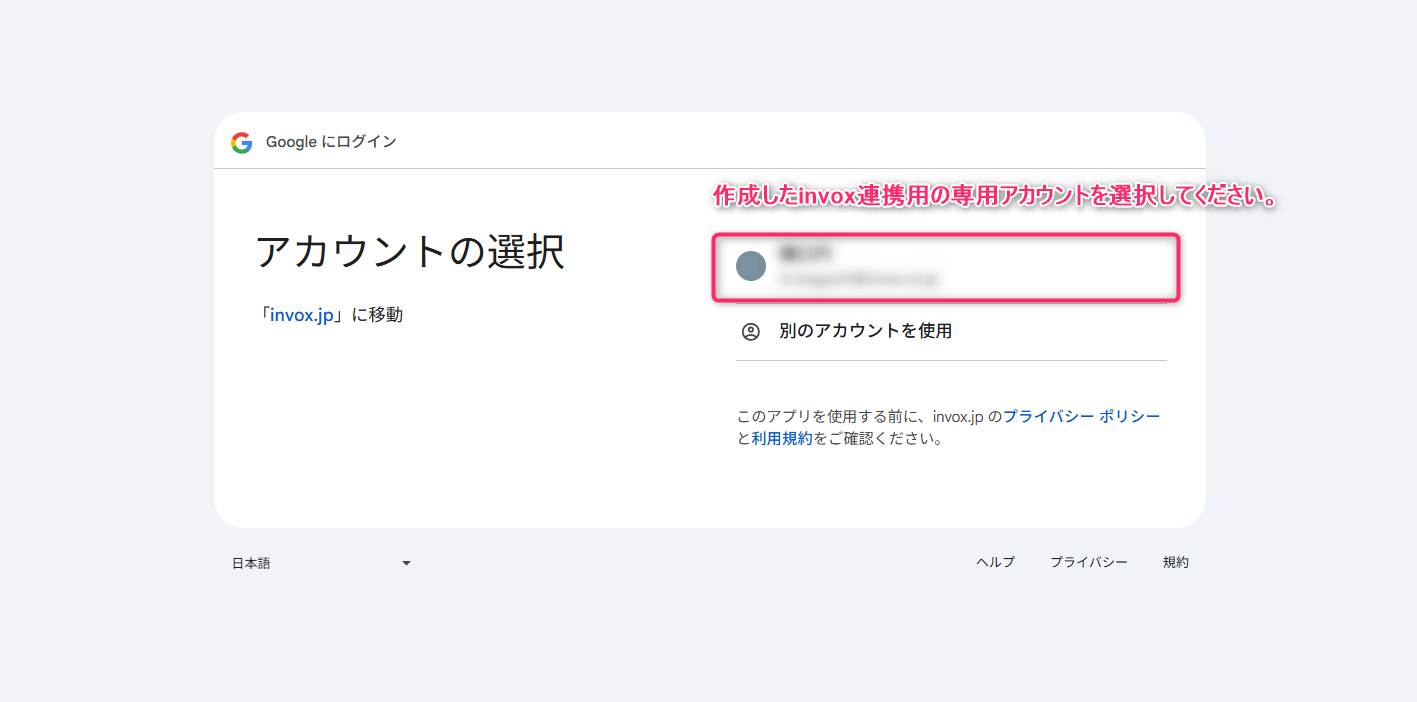
Task: Open the invox.jp link
Action: point(301,315)
